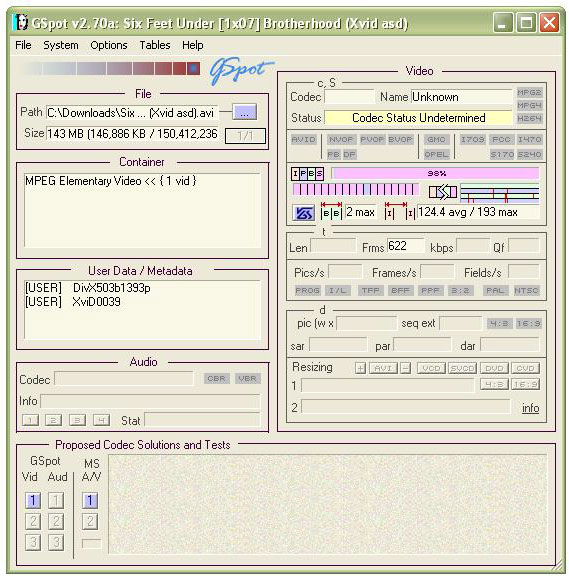Image resolution: width=569 pixels, height=580 pixels.
Task: Click the Resizing plus button
Action: tap(360, 368)
